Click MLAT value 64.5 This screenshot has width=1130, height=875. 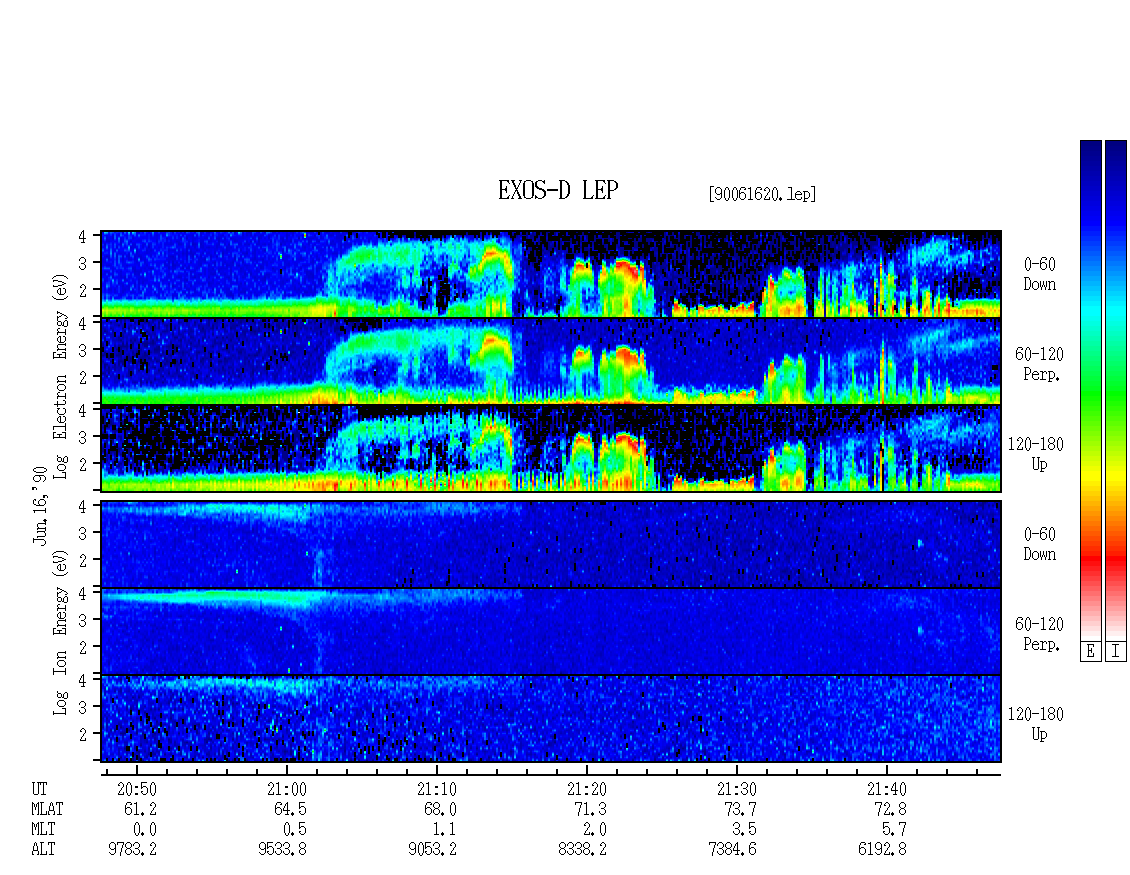tap(290, 809)
